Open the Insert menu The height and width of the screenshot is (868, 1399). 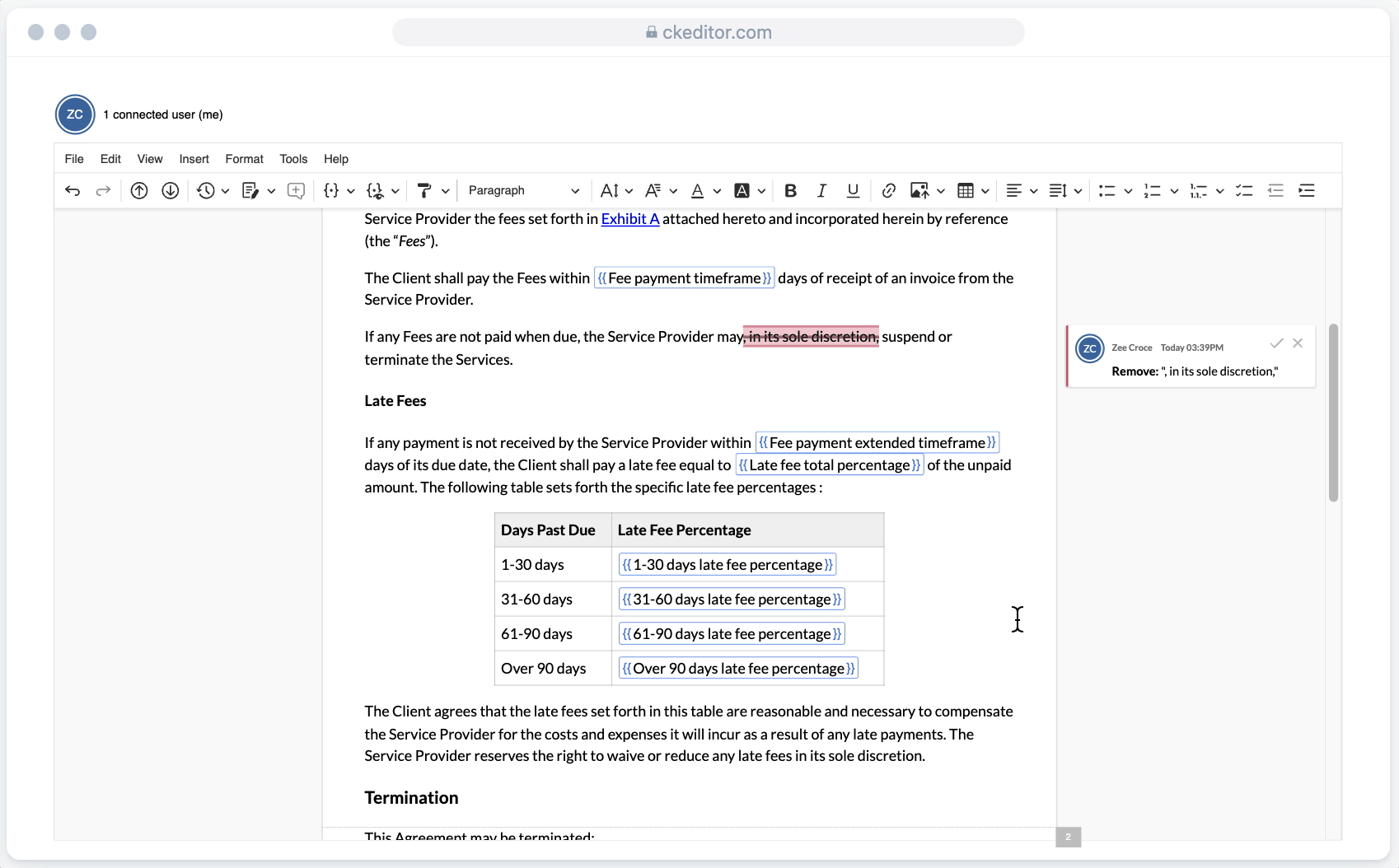pos(194,159)
